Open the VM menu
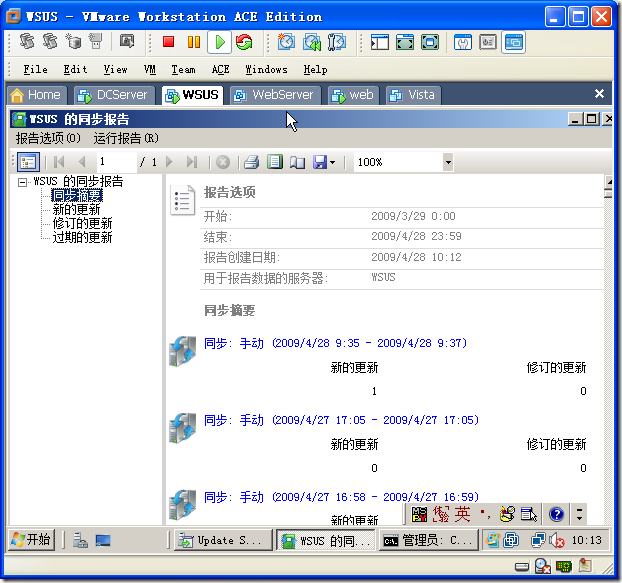Viewport: 622px width, 583px height. [150, 69]
